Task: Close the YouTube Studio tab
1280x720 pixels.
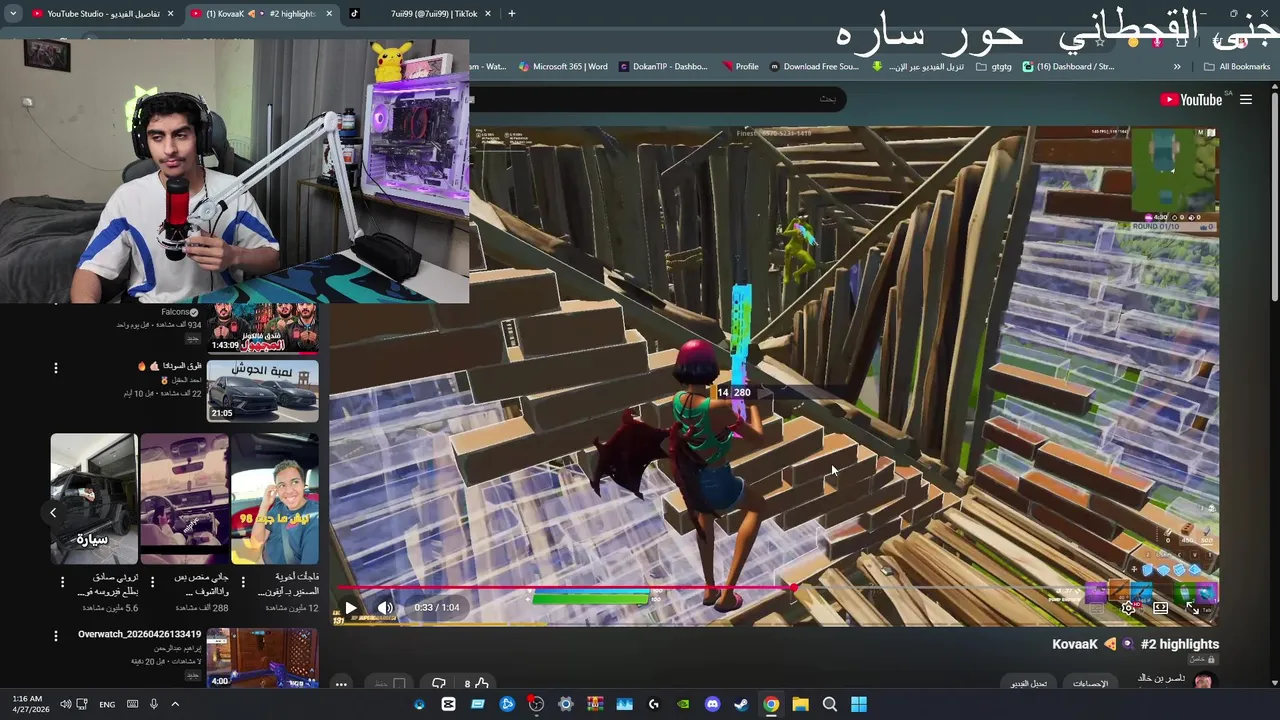Action: 170,14
